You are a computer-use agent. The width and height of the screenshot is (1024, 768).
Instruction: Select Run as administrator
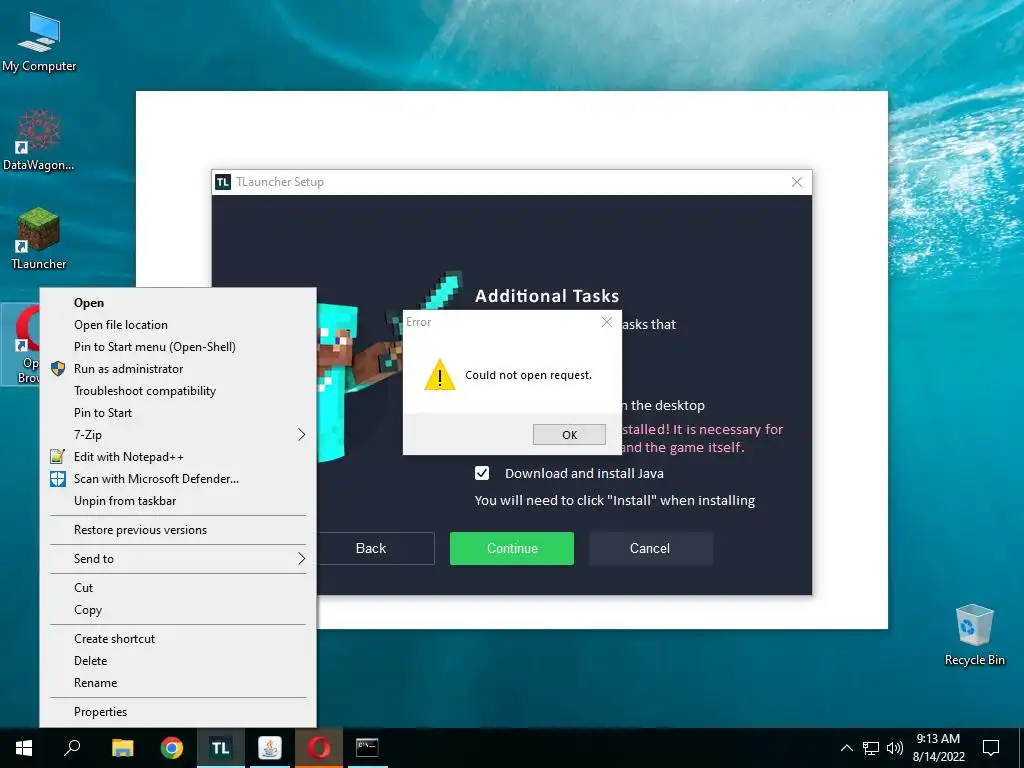178,369
